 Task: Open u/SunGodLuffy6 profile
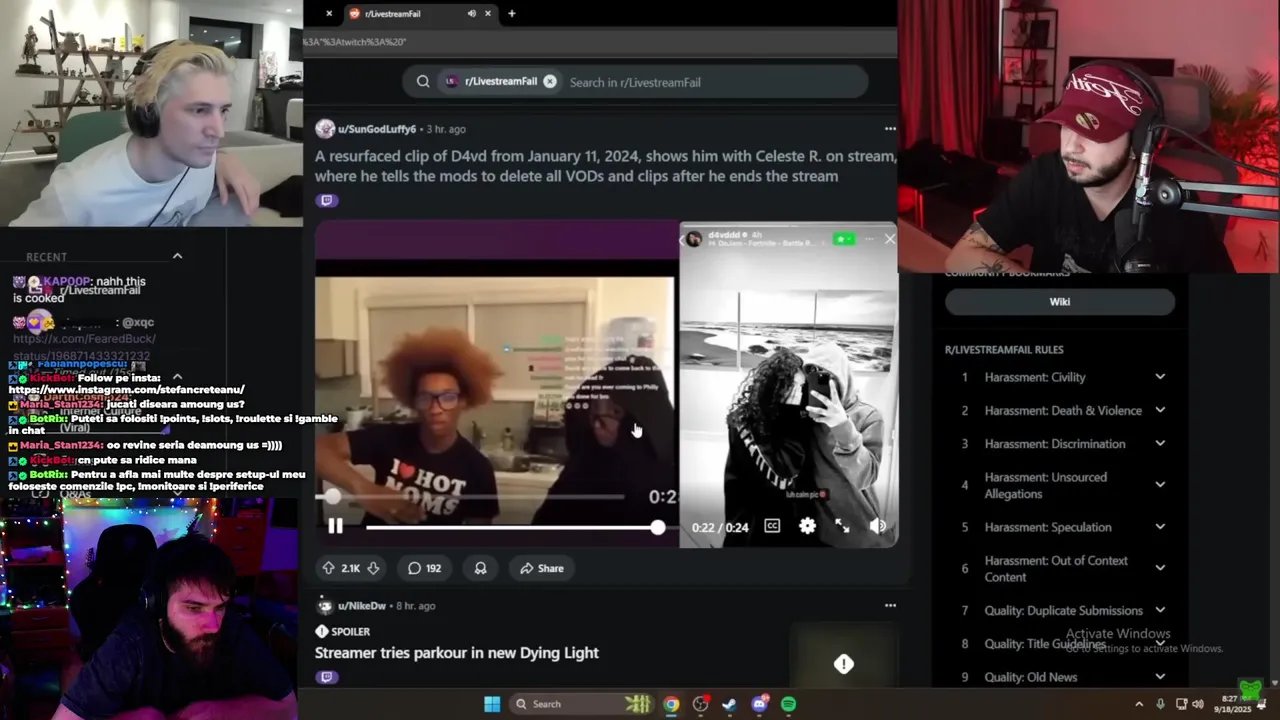point(377,129)
